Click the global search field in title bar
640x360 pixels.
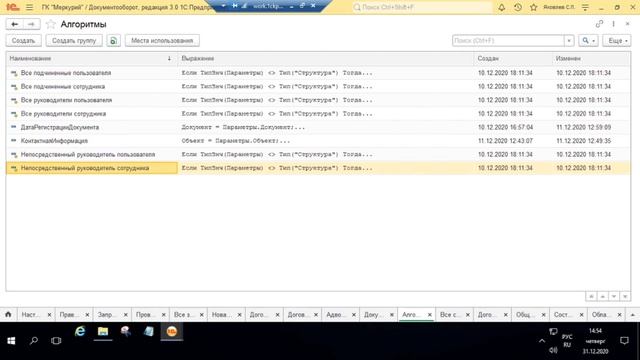(422, 7)
